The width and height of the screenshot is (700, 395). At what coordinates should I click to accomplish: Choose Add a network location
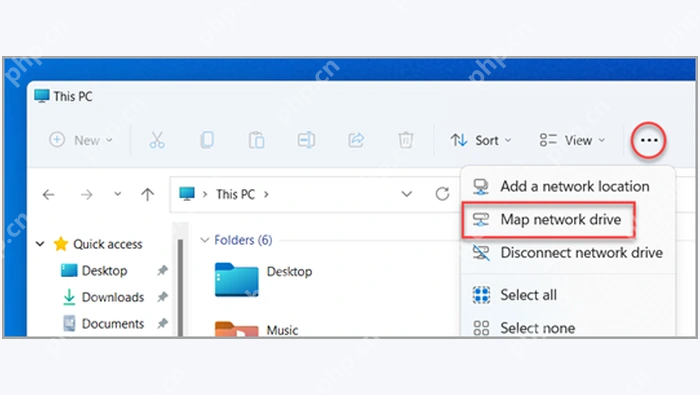click(568, 187)
